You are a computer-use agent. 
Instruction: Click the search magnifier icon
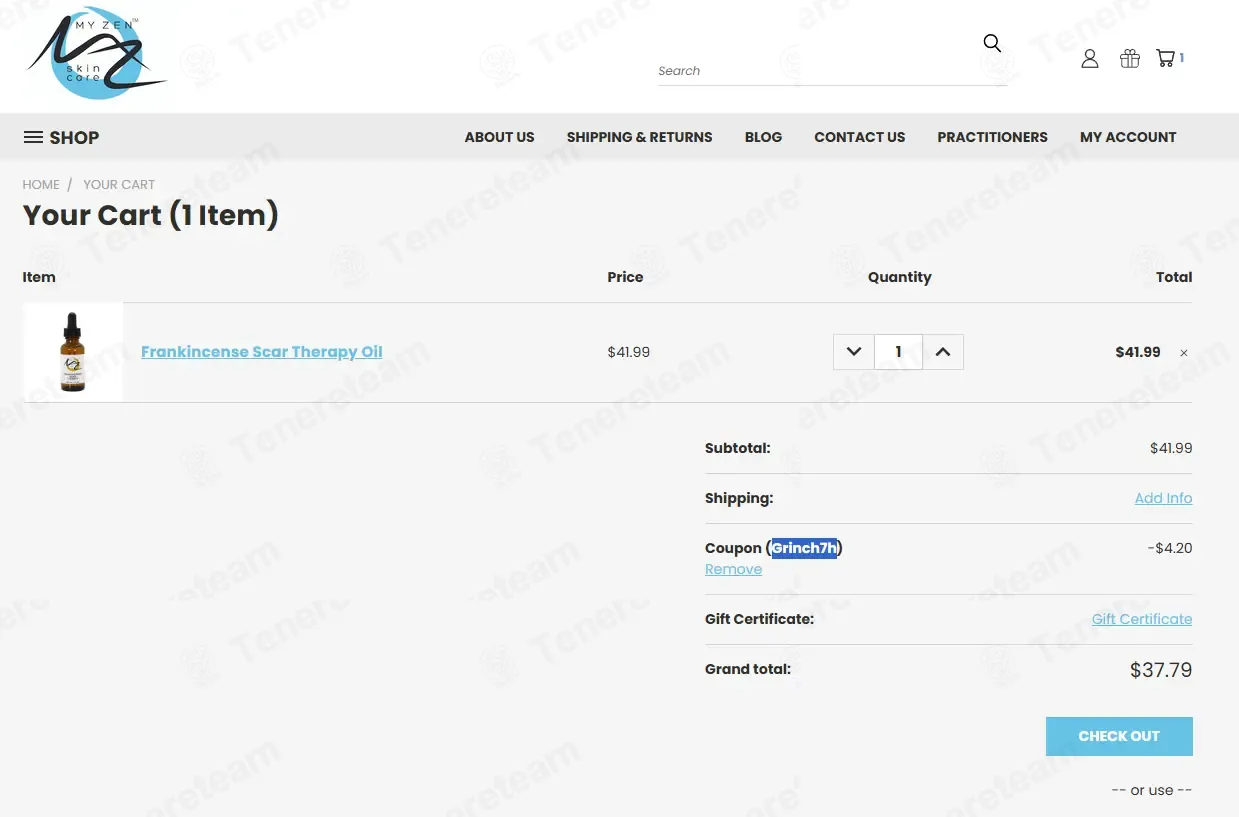992,43
